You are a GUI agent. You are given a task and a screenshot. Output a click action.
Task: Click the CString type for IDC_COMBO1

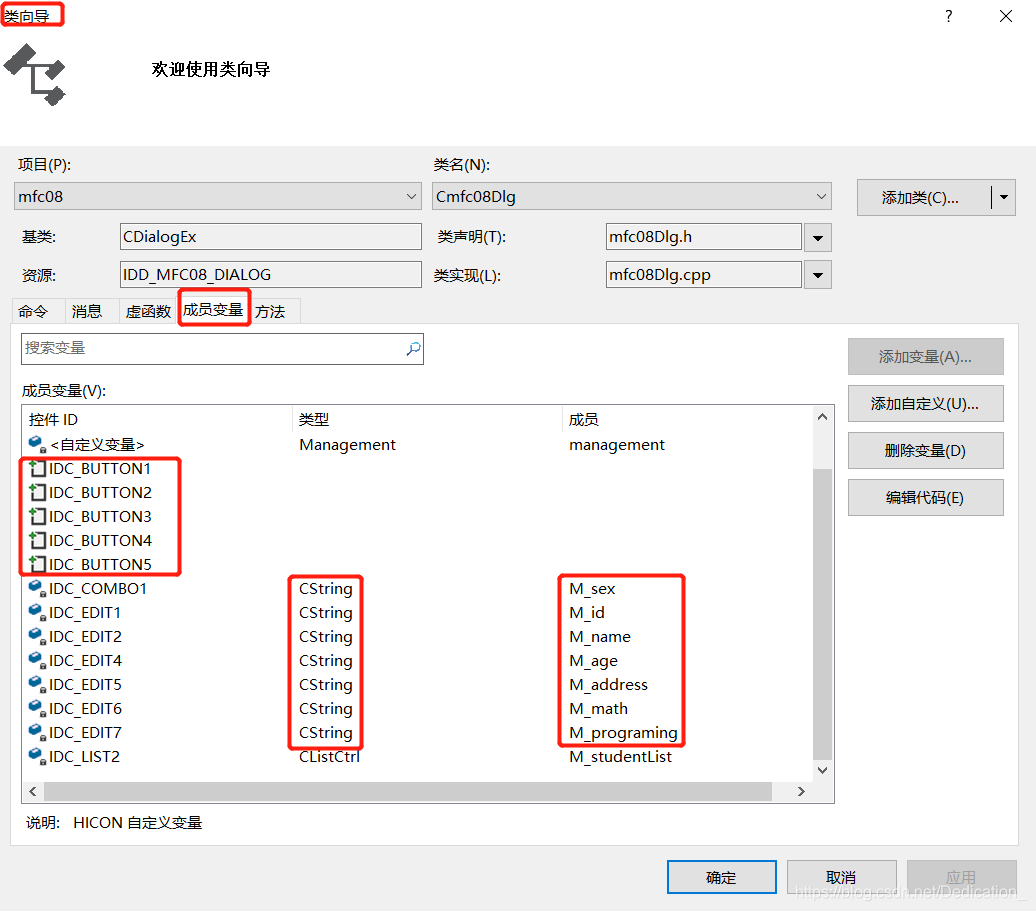(x=326, y=589)
